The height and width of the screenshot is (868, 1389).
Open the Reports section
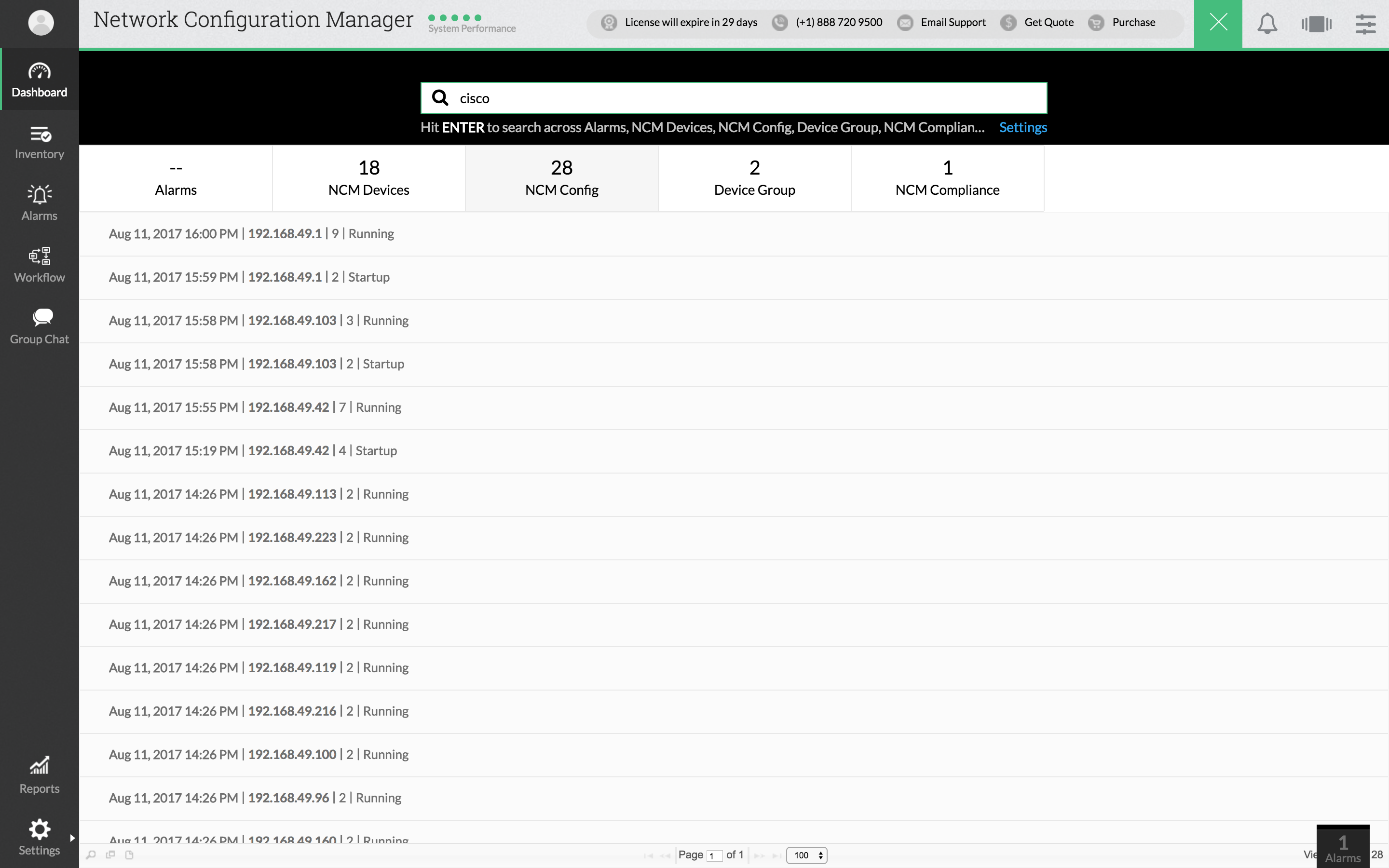[39, 775]
